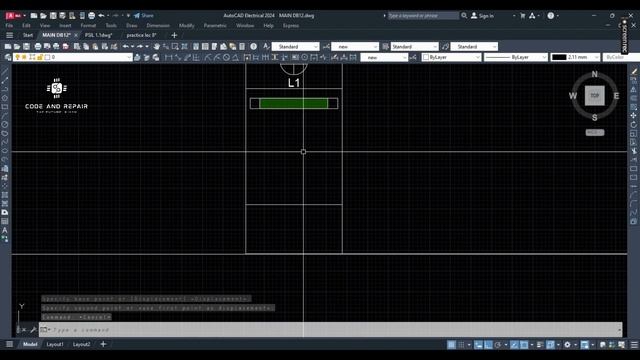Open the File menu

pyautogui.click(x=9, y=25)
